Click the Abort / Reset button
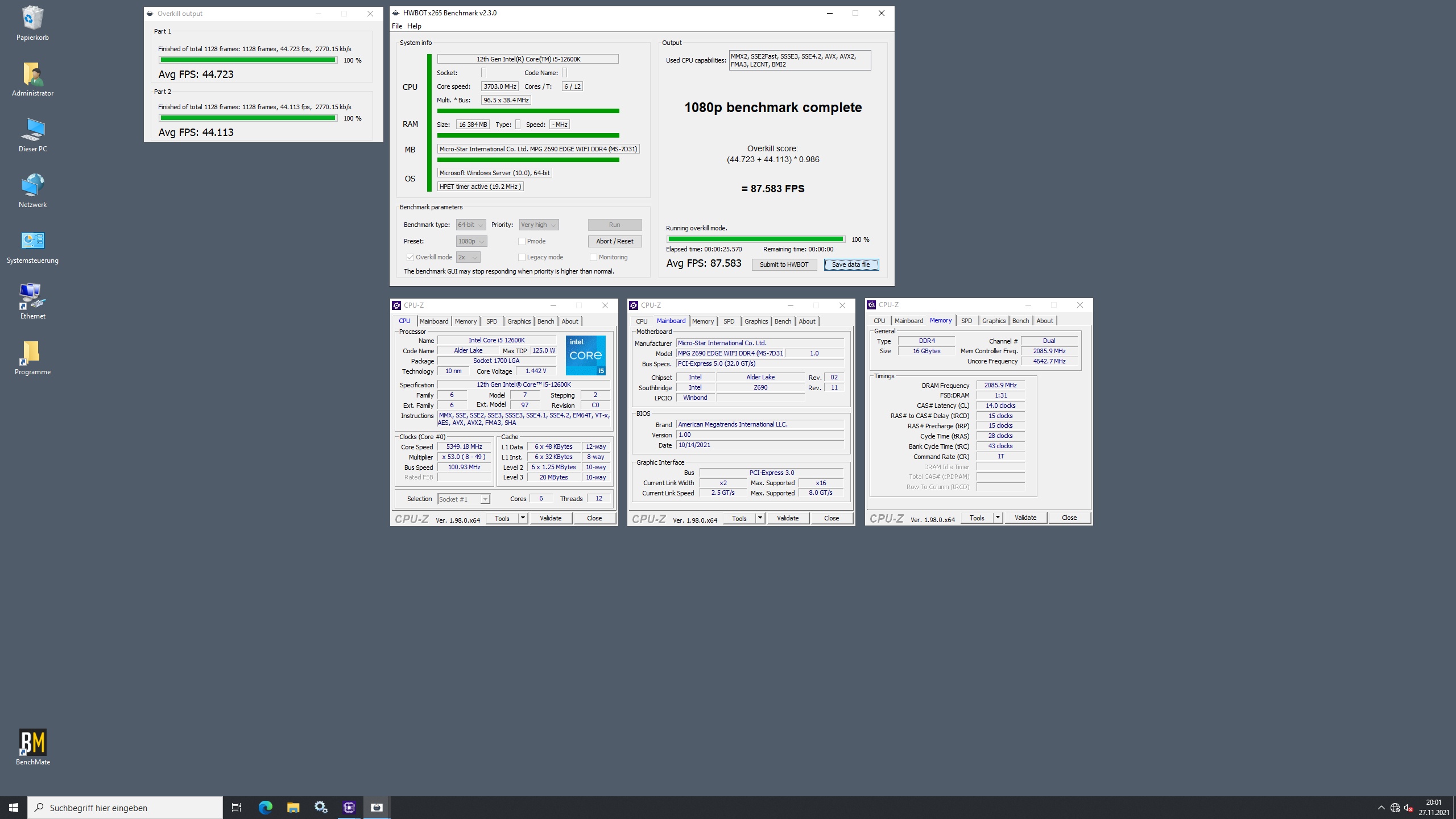 pos(615,241)
